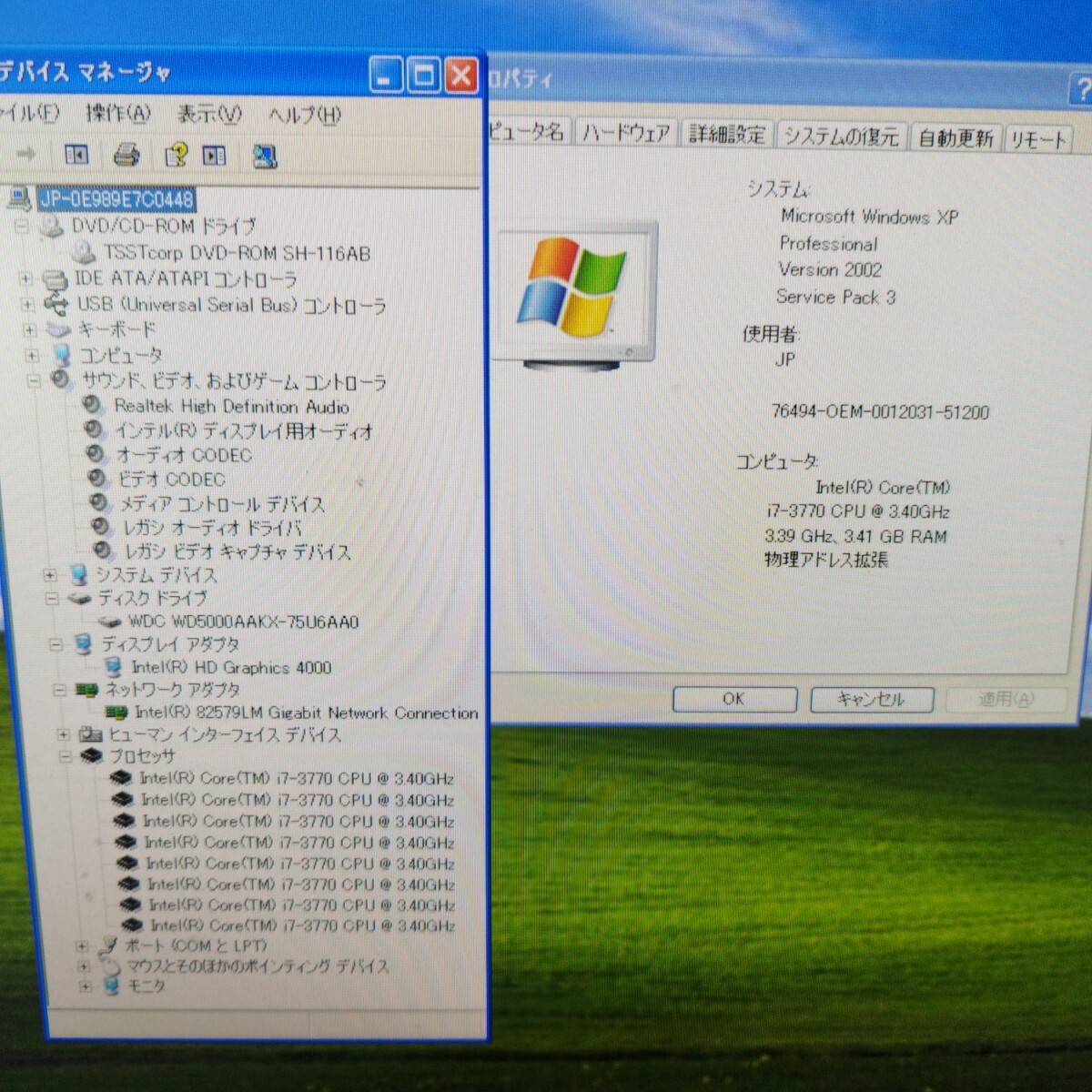
Task: Close the Device Manager window
Action: click(460, 76)
